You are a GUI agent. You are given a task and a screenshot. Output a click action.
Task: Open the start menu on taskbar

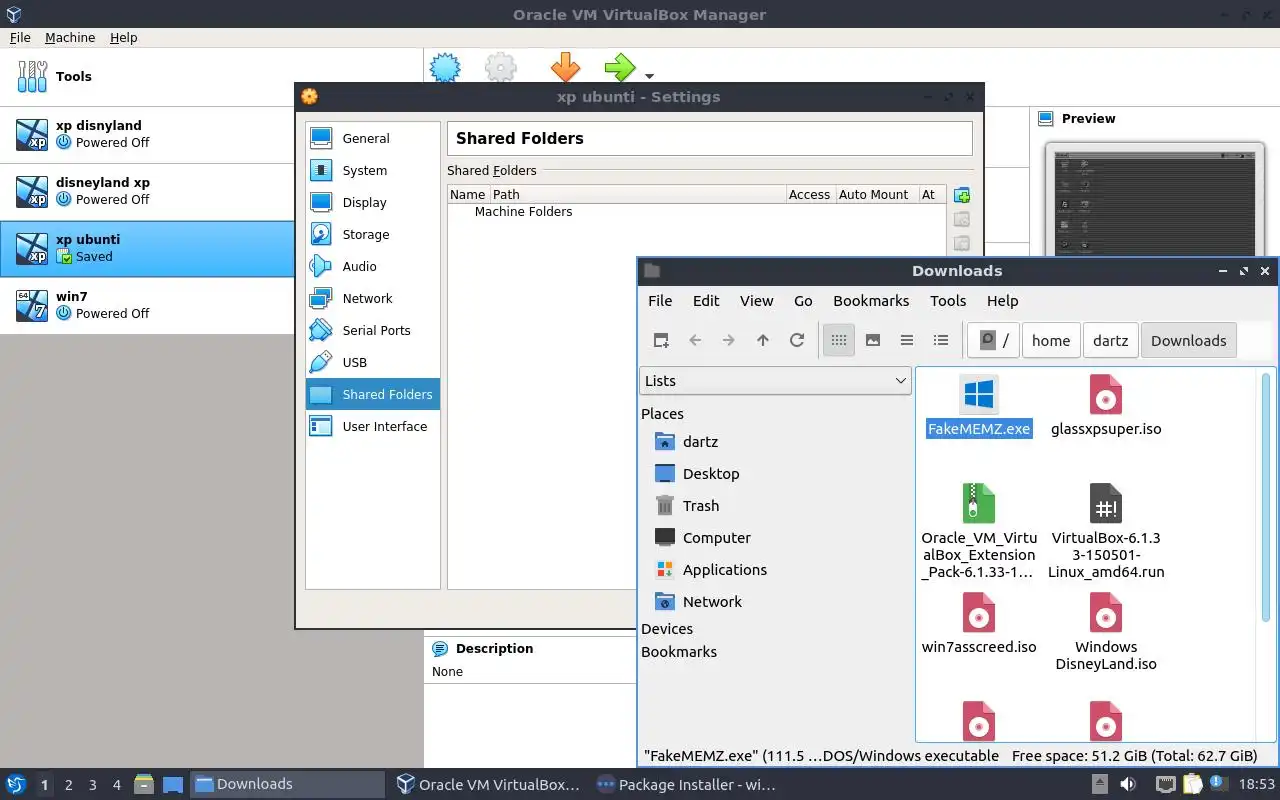(16, 785)
